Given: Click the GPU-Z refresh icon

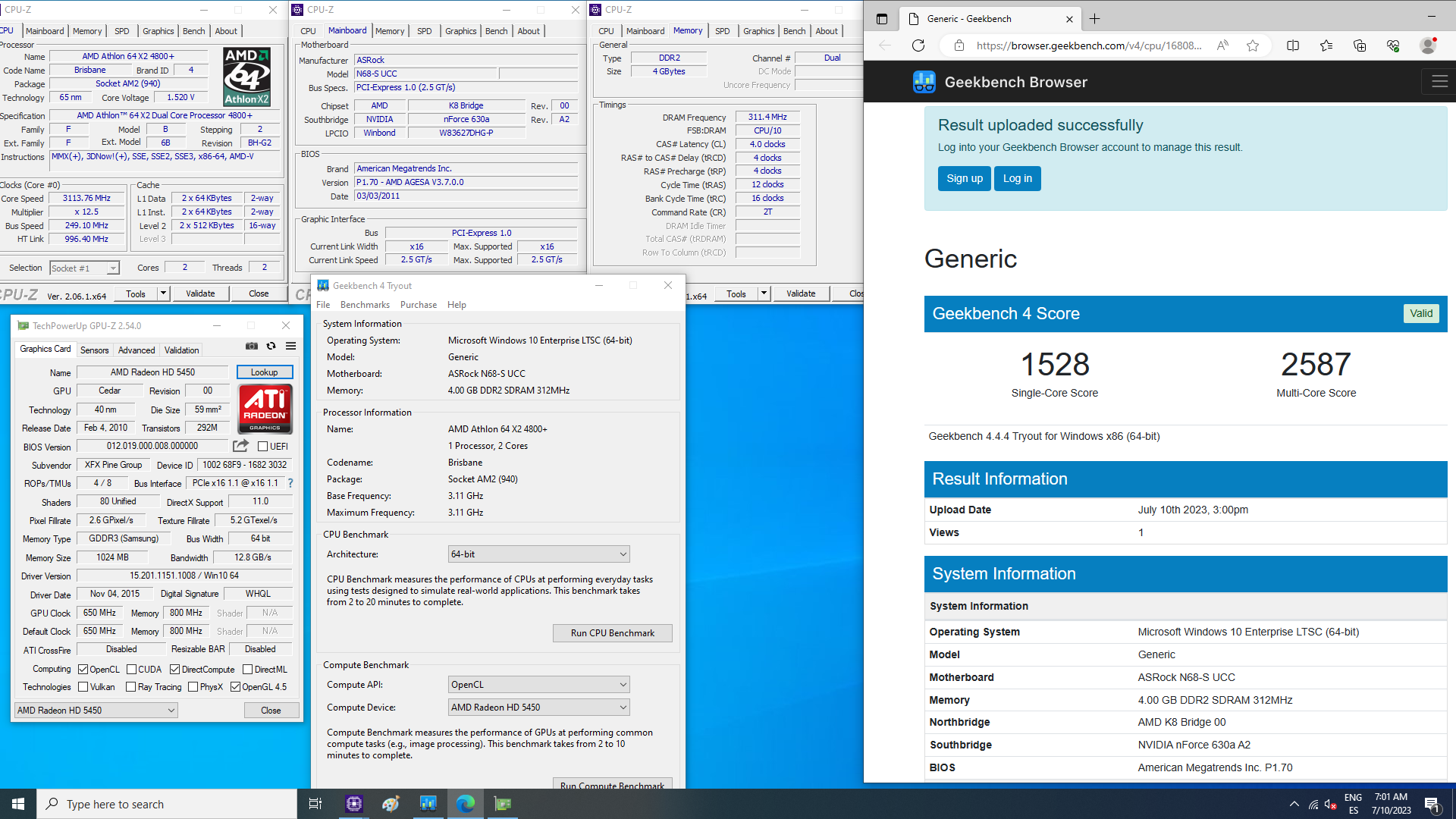Looking at the screenshot, I should tap(271, 347).
